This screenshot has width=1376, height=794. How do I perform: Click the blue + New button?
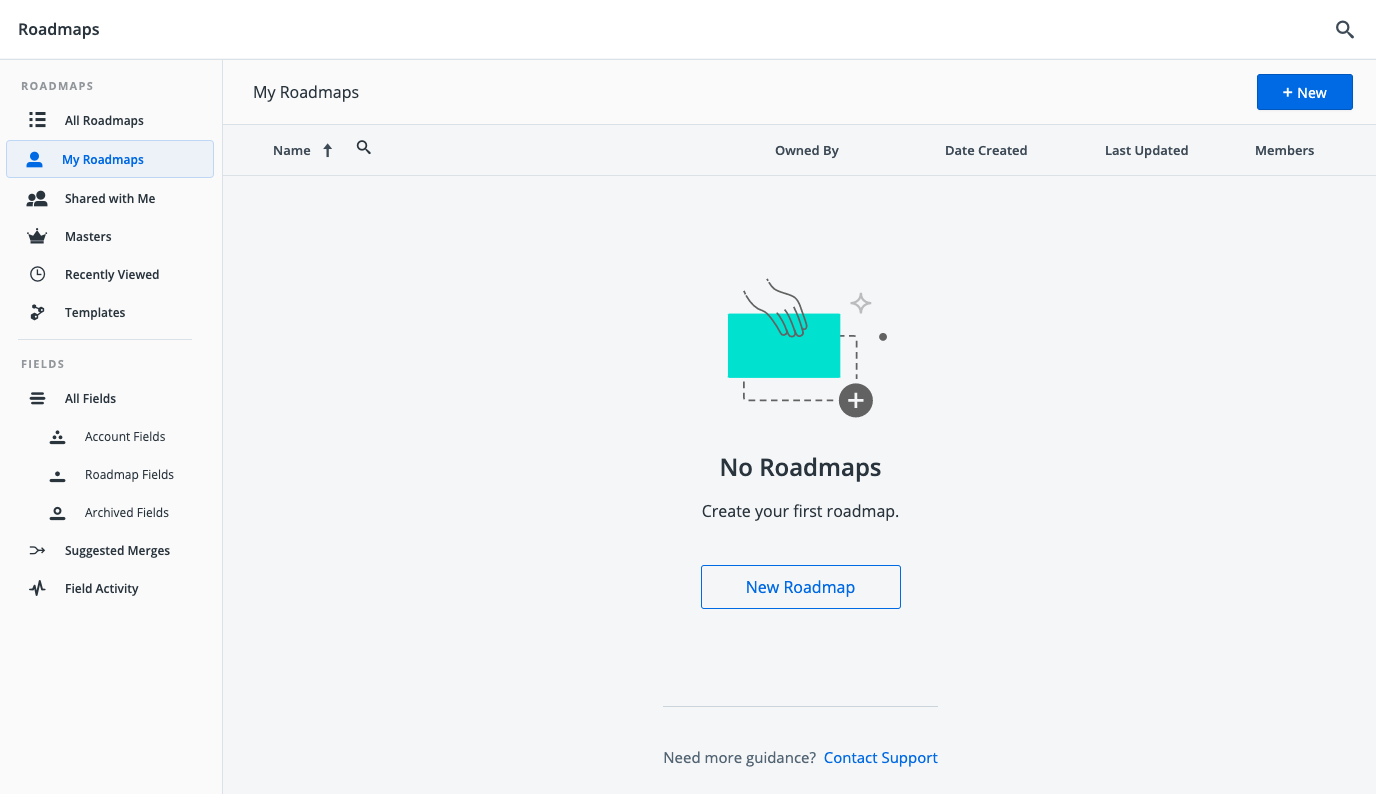(1304, 91)
